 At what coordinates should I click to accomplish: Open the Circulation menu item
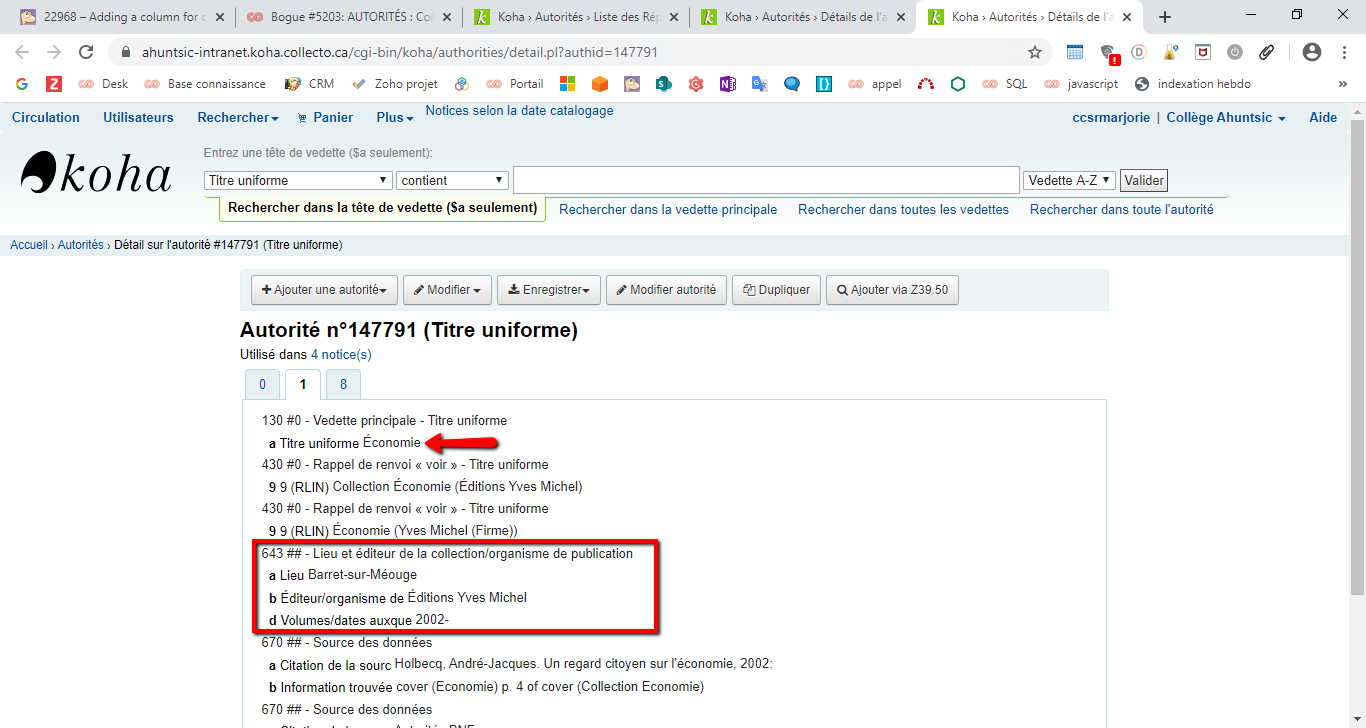click(46, 118)
